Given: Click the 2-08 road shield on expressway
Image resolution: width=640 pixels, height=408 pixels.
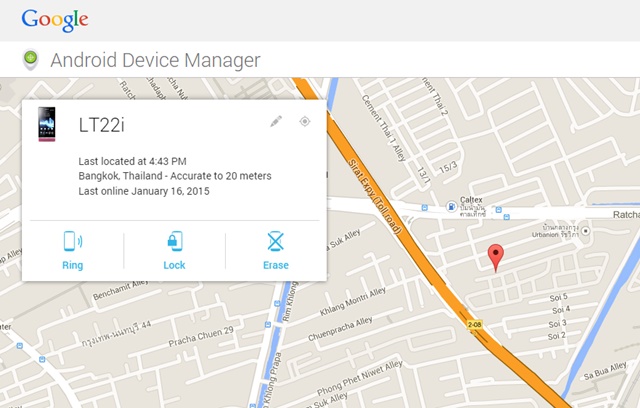Looking at the screenshot, I should [473, 324].
